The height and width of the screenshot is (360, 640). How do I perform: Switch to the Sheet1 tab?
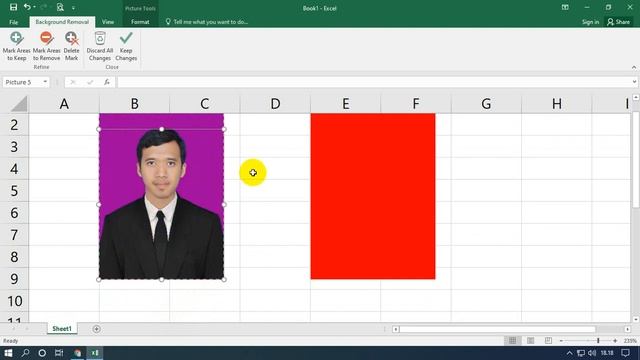pos(62,329)
